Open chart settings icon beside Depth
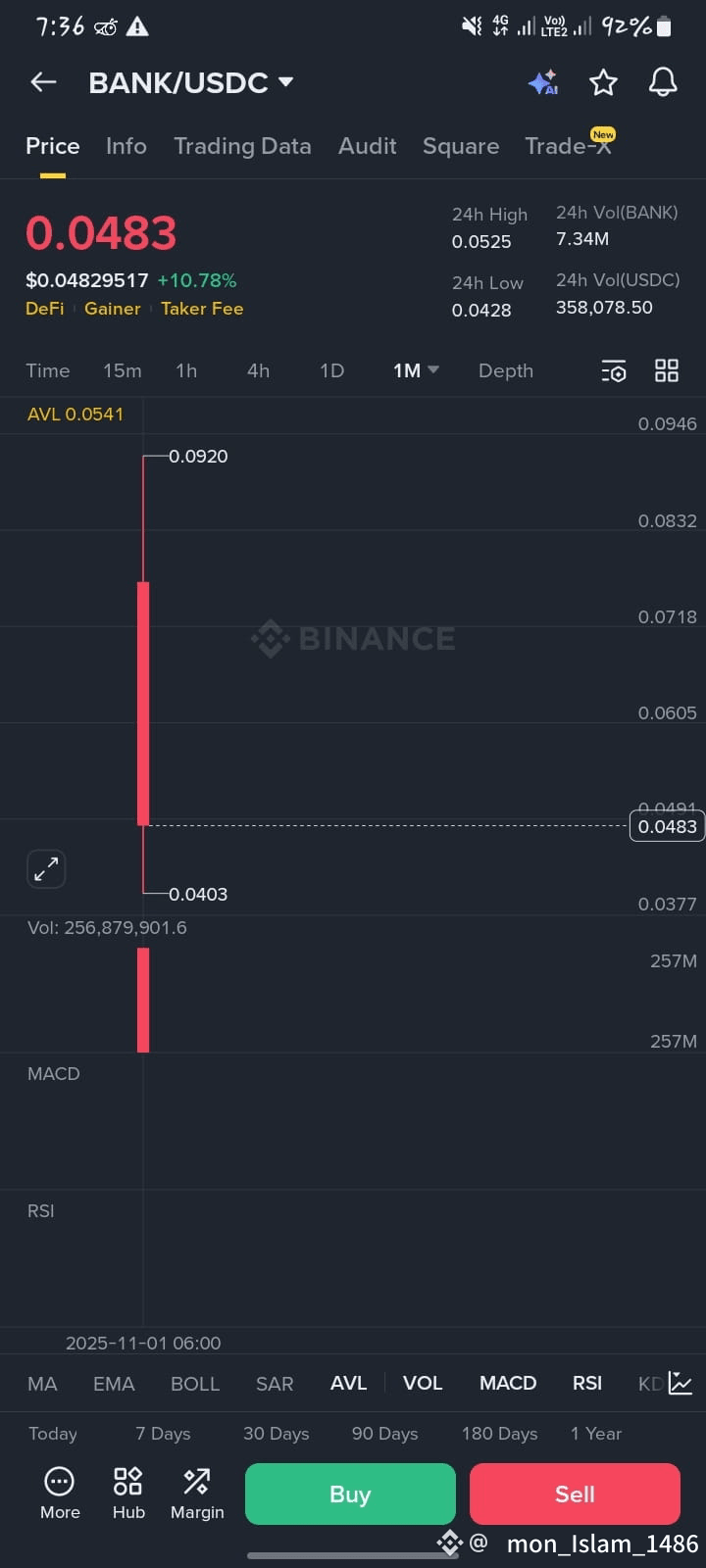The image size is (706, 1568). [614, 370]
